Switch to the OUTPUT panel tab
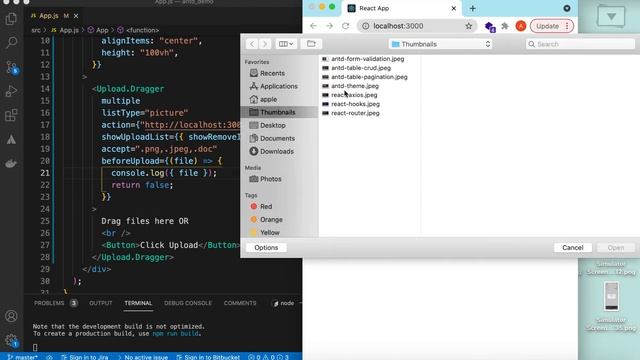 pyautogui.click(x=100, y=303)
